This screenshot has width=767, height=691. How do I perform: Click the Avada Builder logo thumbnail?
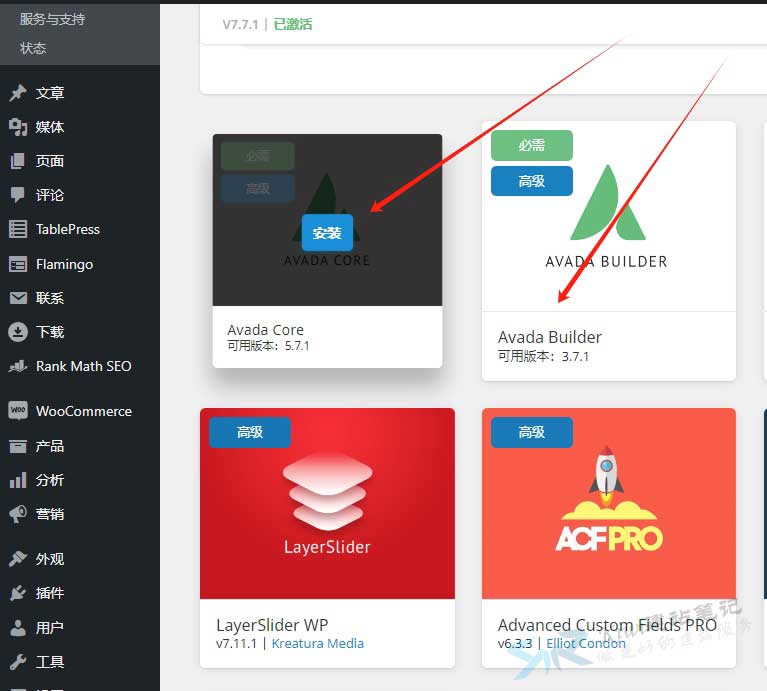coord(609,216)
